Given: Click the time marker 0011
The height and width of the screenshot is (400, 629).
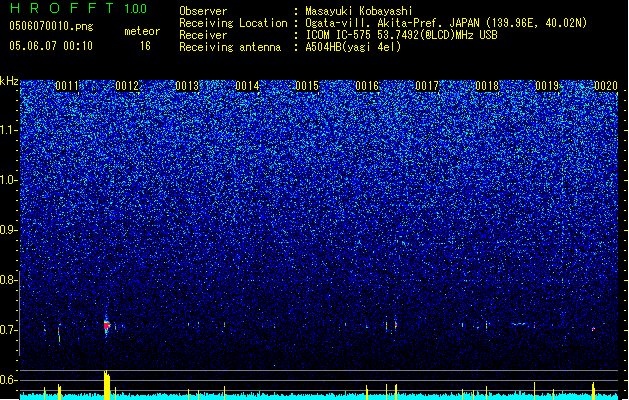Looking at the screenshot, I should (x=67, y=86).
